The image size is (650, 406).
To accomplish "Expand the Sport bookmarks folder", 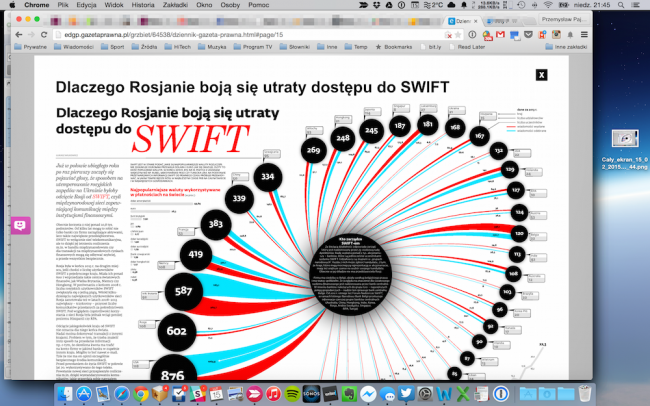I will (x=112, y=47).
